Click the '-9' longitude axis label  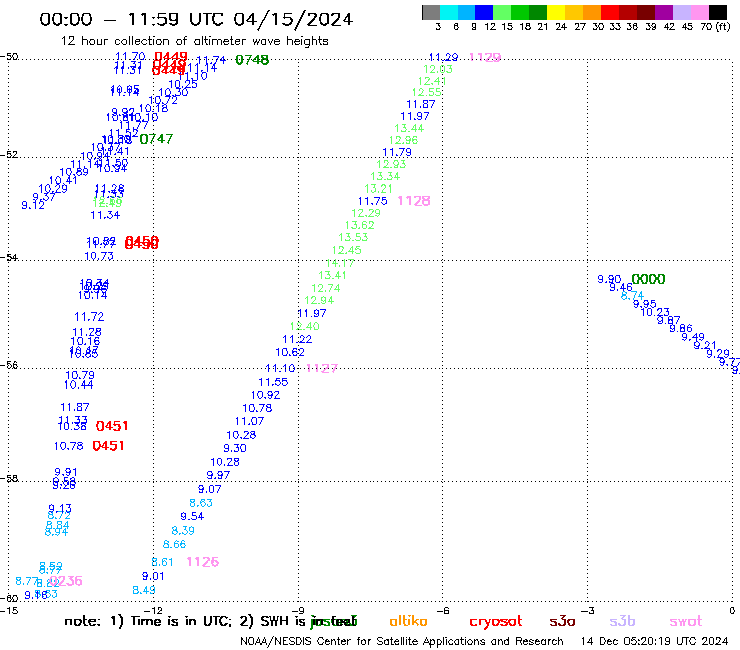tap(298, 611)
